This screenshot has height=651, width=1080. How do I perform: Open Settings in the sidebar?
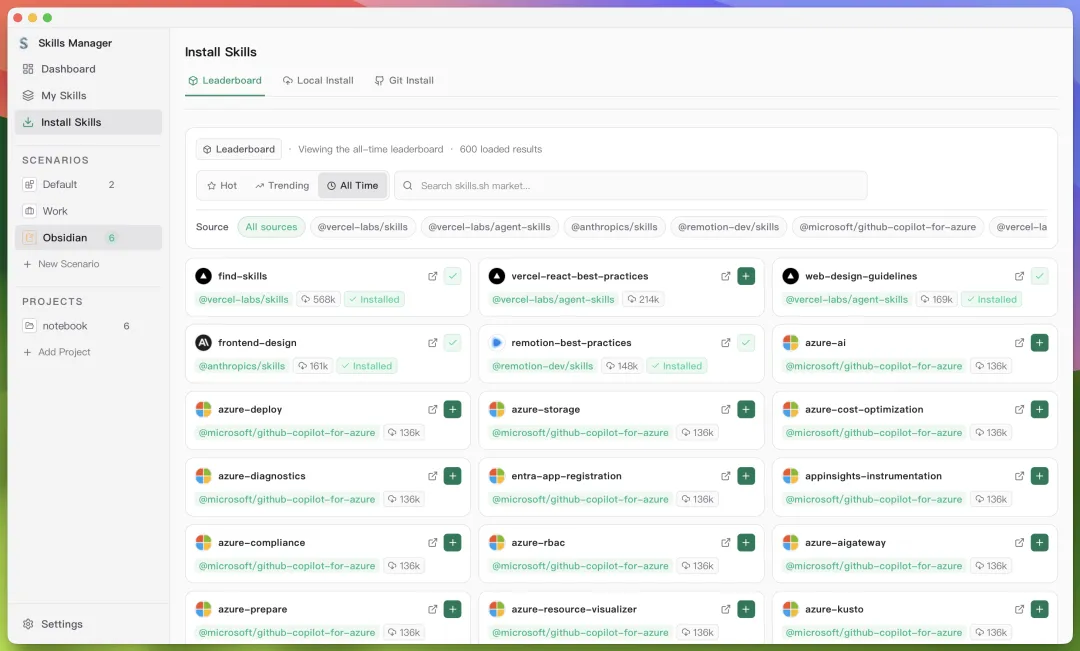pos(53,624)
